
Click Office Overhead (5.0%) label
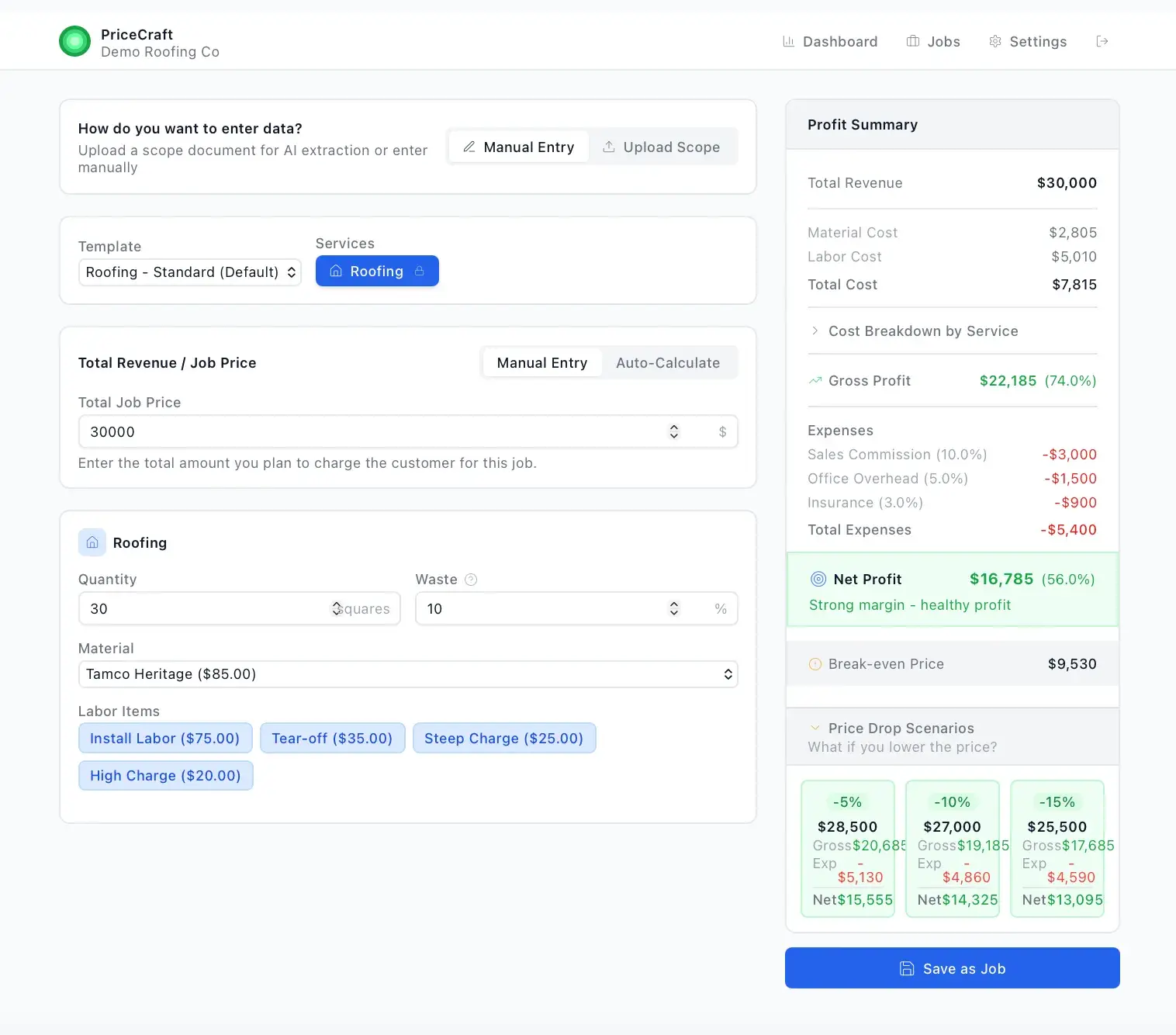[x=888, y=479]
